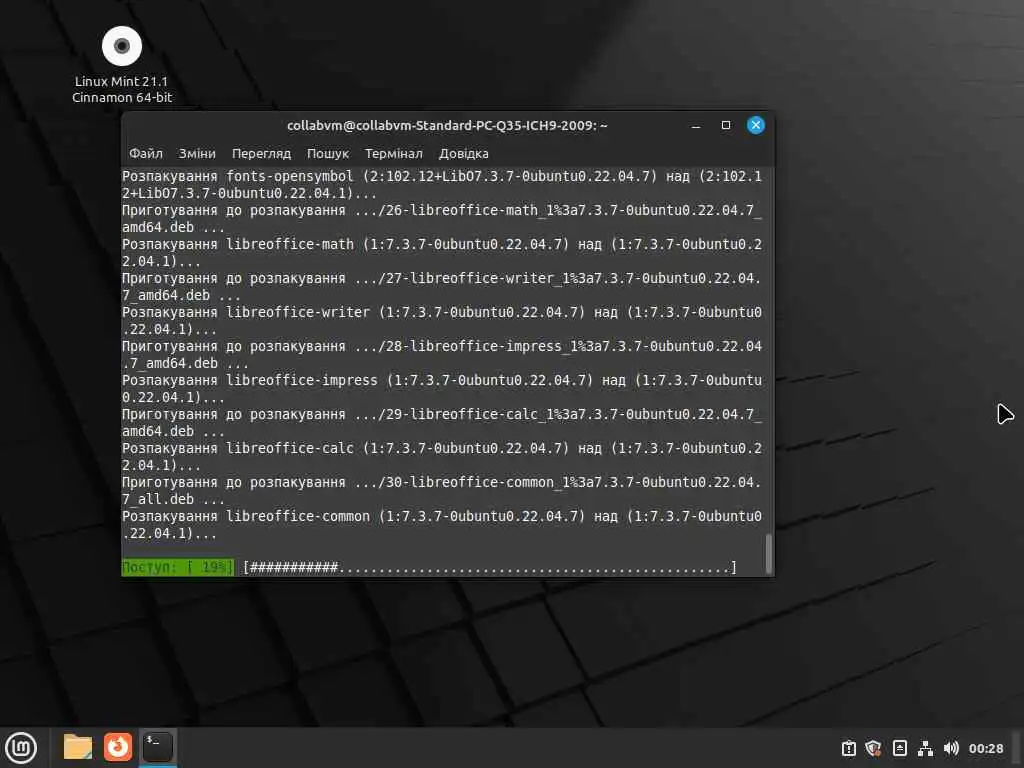Open the Файл menu
This screenshot has width=1024, height=768.
[x=146, y=153]
